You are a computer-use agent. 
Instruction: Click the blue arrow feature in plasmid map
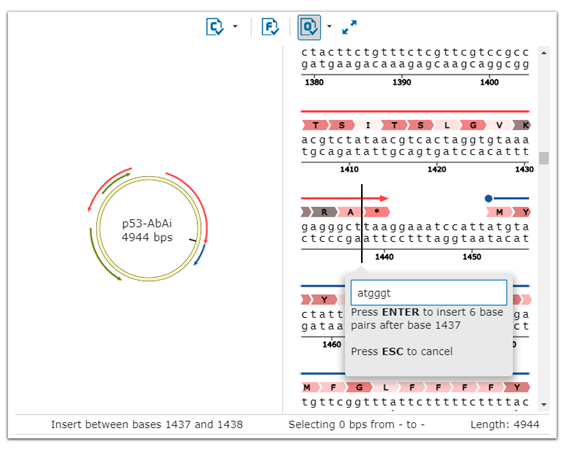[200, 255]
